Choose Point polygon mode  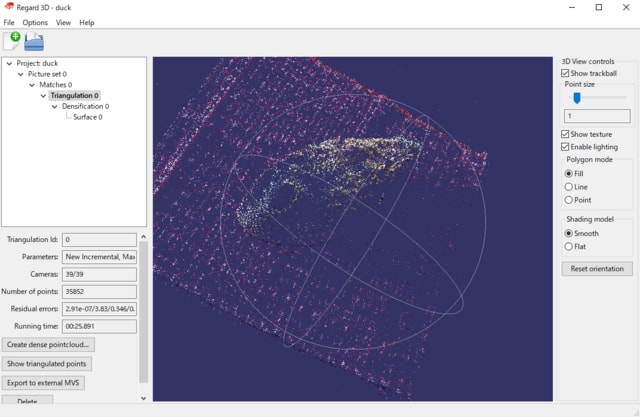[x=569, y=200]
